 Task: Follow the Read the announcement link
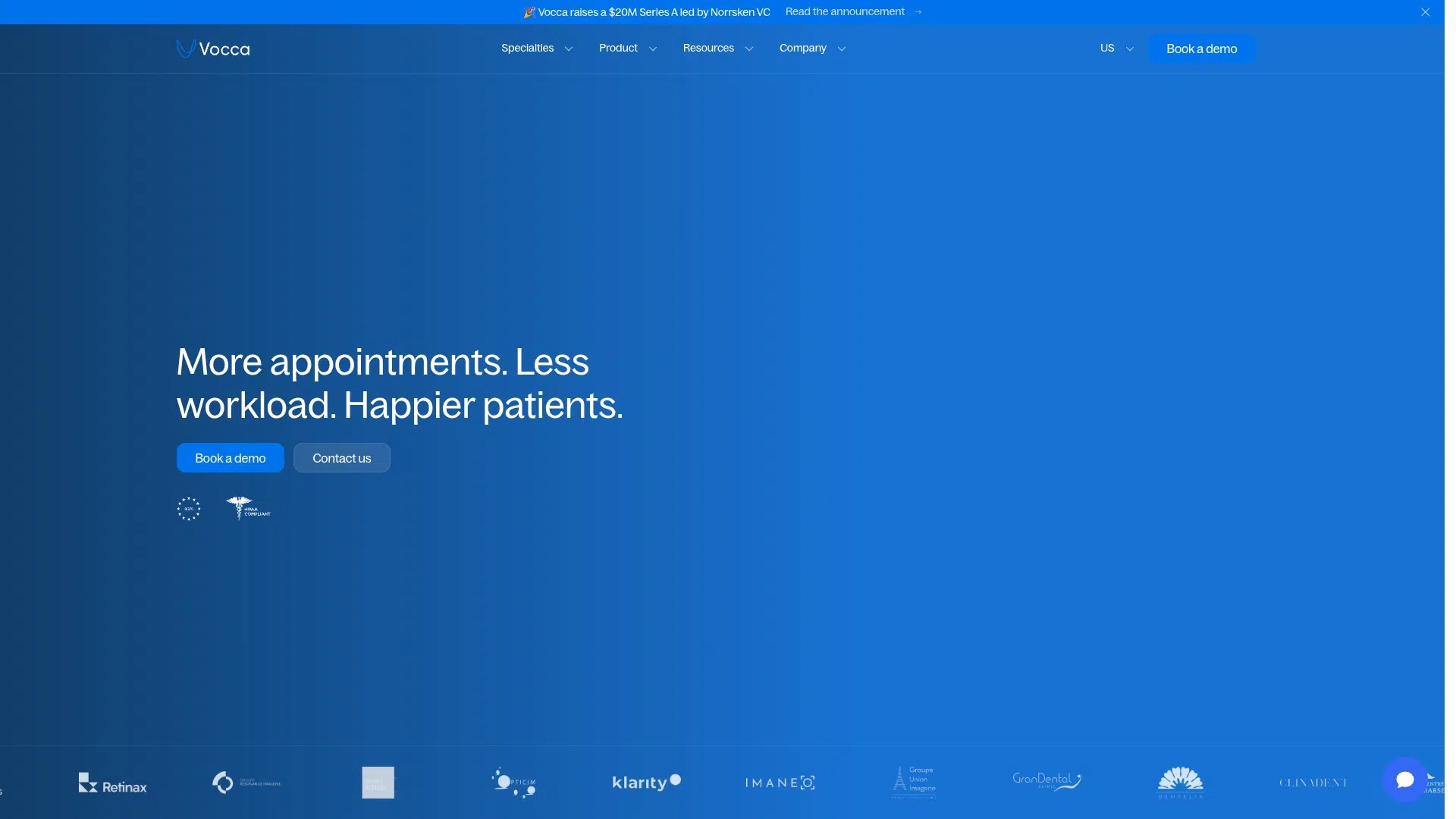(845, 11)
